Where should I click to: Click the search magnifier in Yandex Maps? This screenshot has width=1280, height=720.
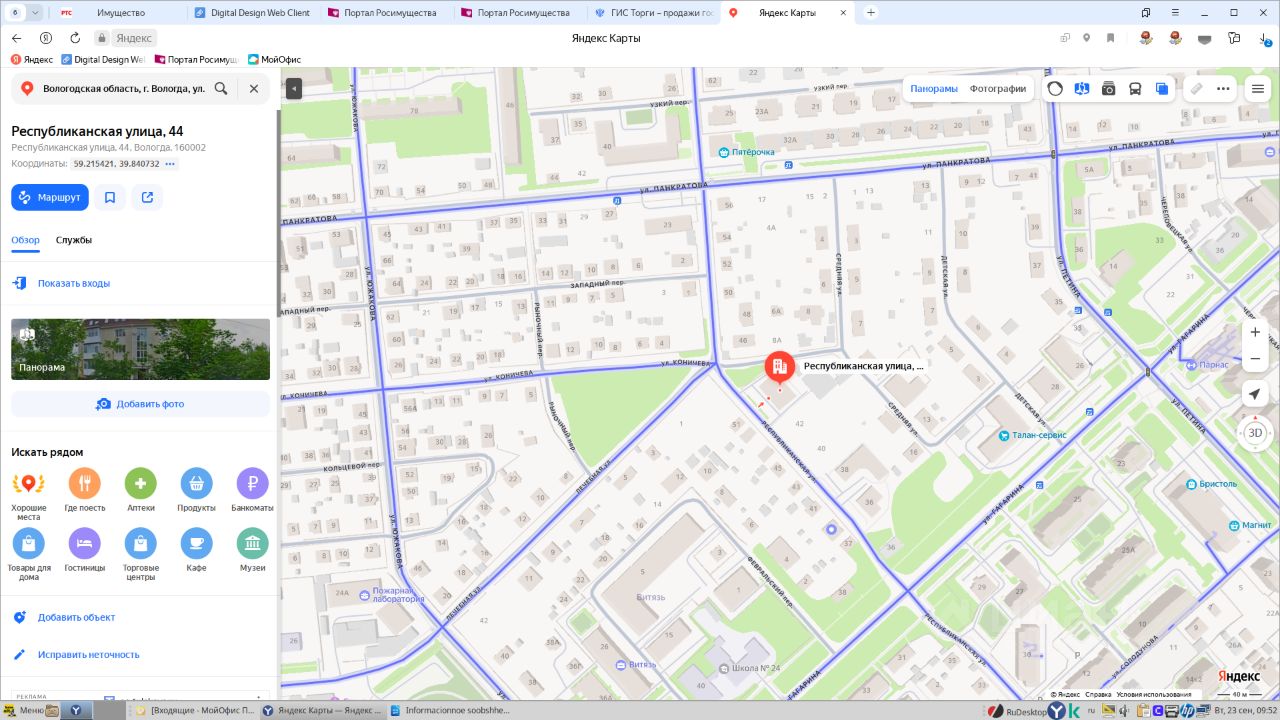[221, 88]
